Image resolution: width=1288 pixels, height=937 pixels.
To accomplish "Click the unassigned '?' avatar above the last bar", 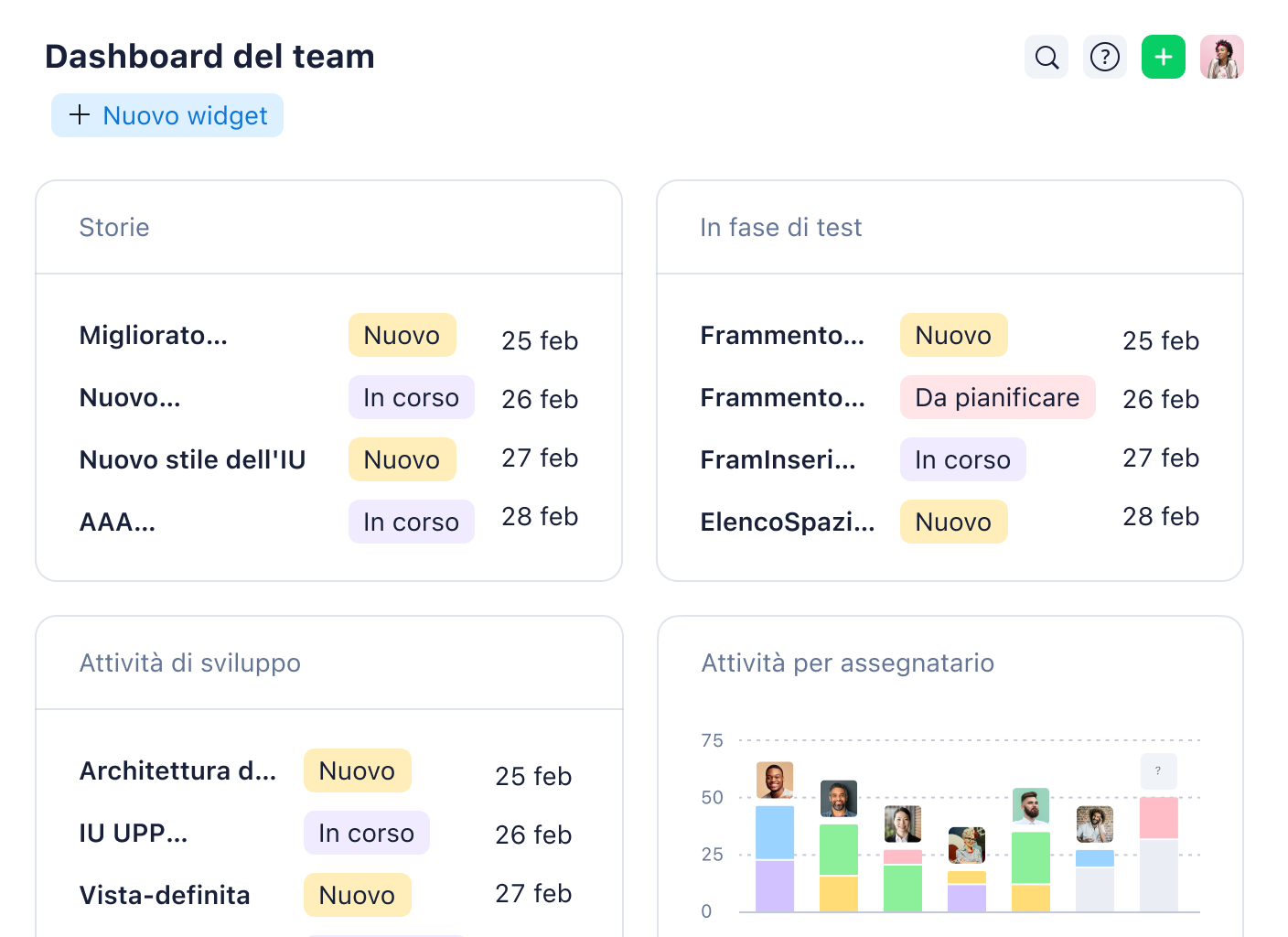I will (x=1158, y=771).
